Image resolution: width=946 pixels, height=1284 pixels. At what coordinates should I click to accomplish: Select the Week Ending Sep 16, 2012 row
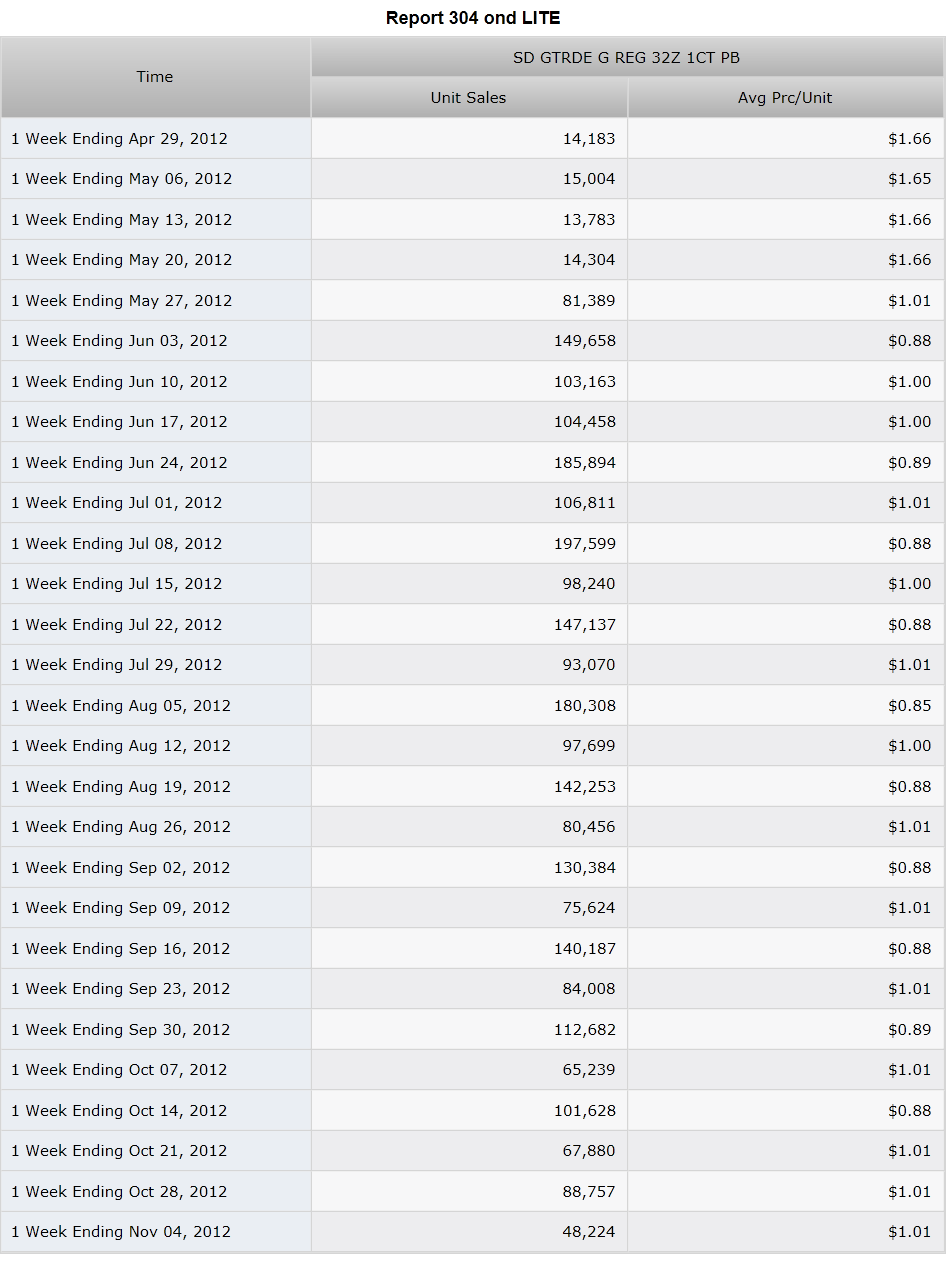click(x=472, y=949)
